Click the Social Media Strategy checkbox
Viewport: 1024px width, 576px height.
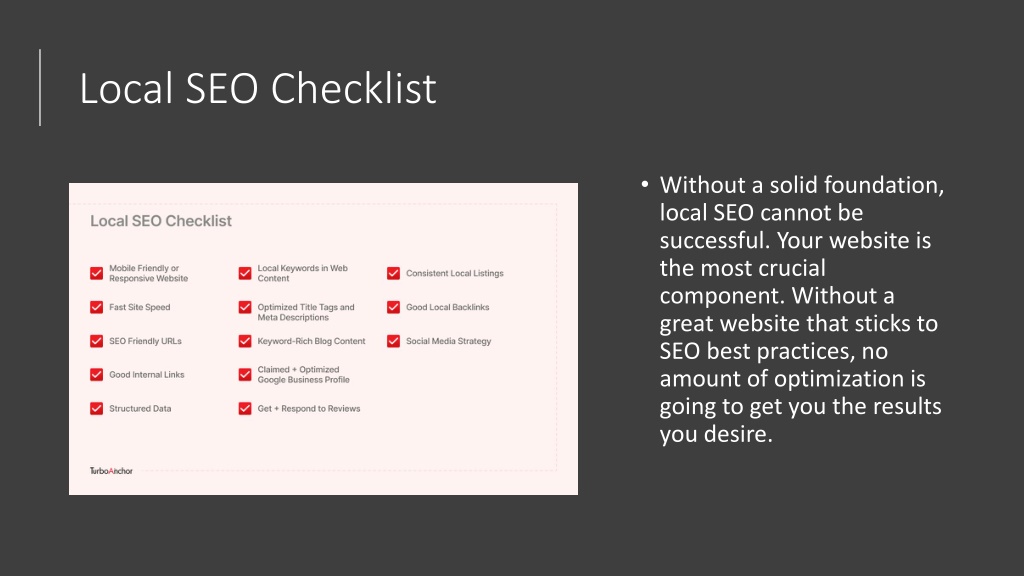393,341
